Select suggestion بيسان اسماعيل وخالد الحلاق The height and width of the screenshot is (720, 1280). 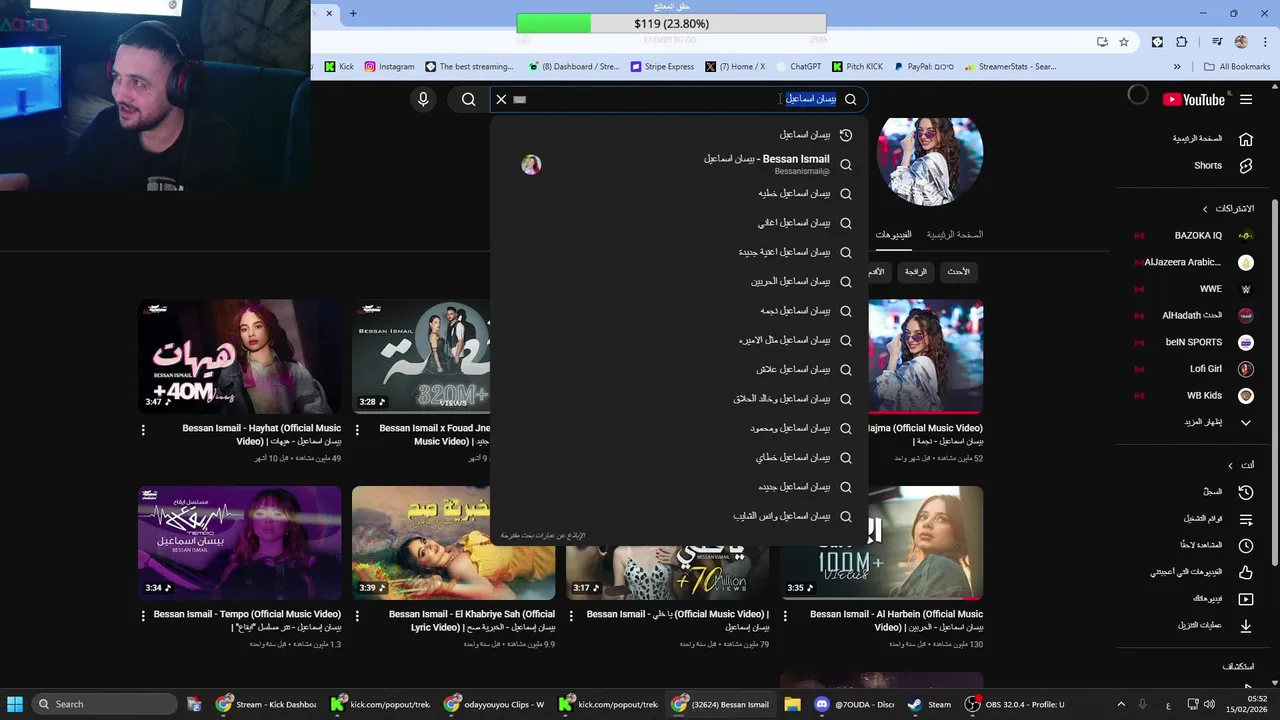(x=679, y=399)
